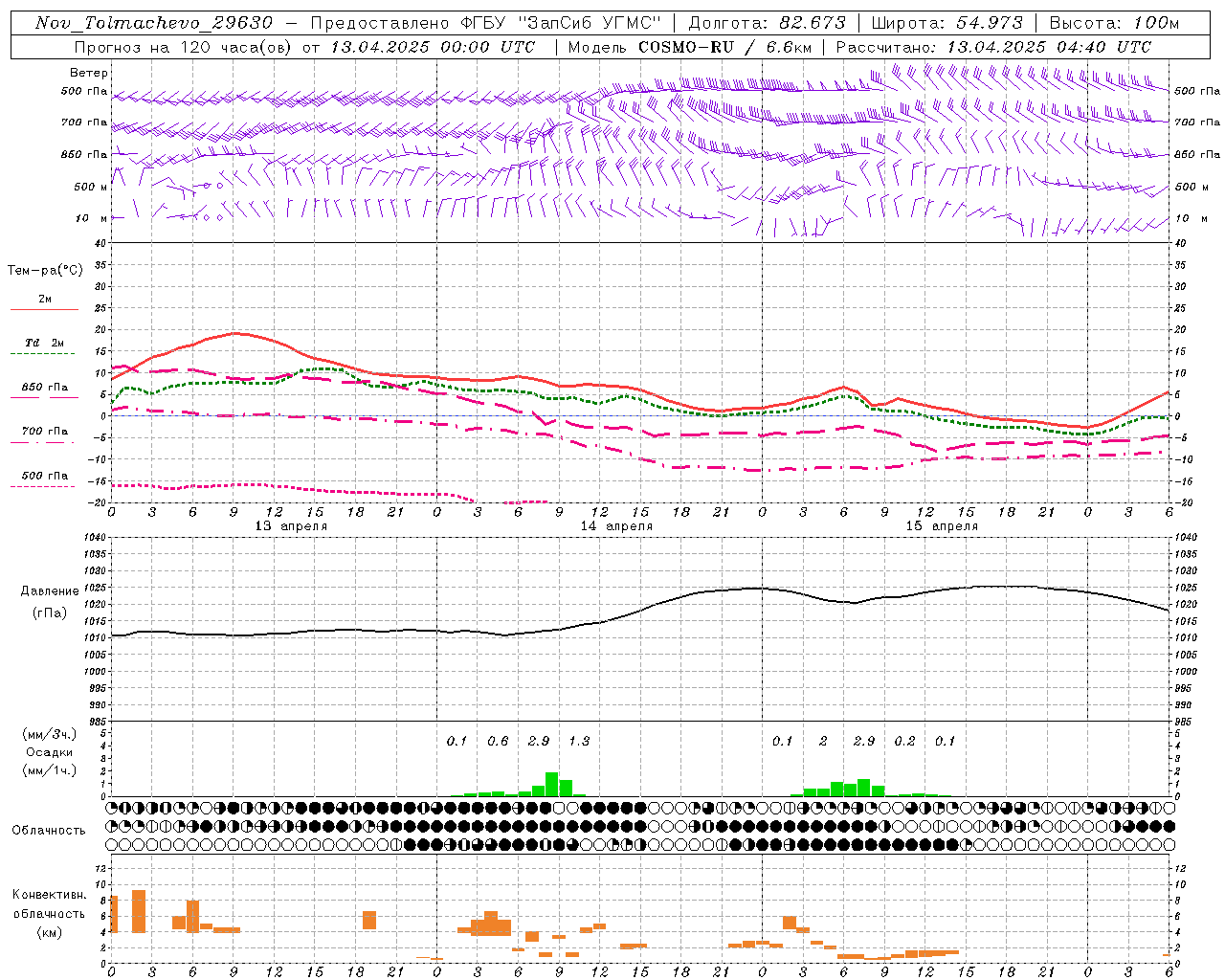This screenshot has width=1225, height=980.
Task: Click the (мм/1ч.) units label
Action: [x=50, y=770]
